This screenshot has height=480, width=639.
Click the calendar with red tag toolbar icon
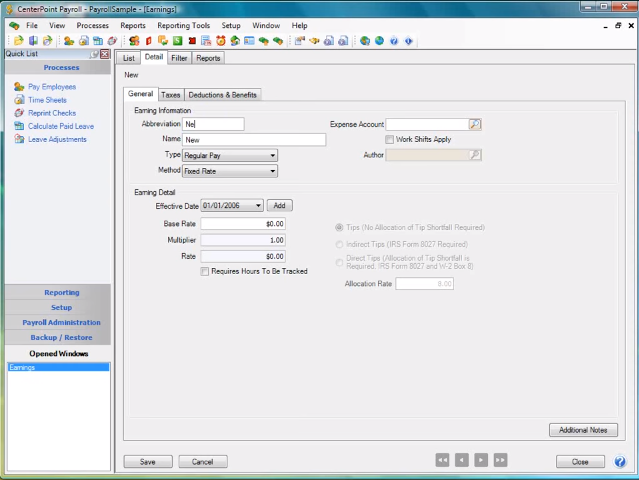point(206,40)
